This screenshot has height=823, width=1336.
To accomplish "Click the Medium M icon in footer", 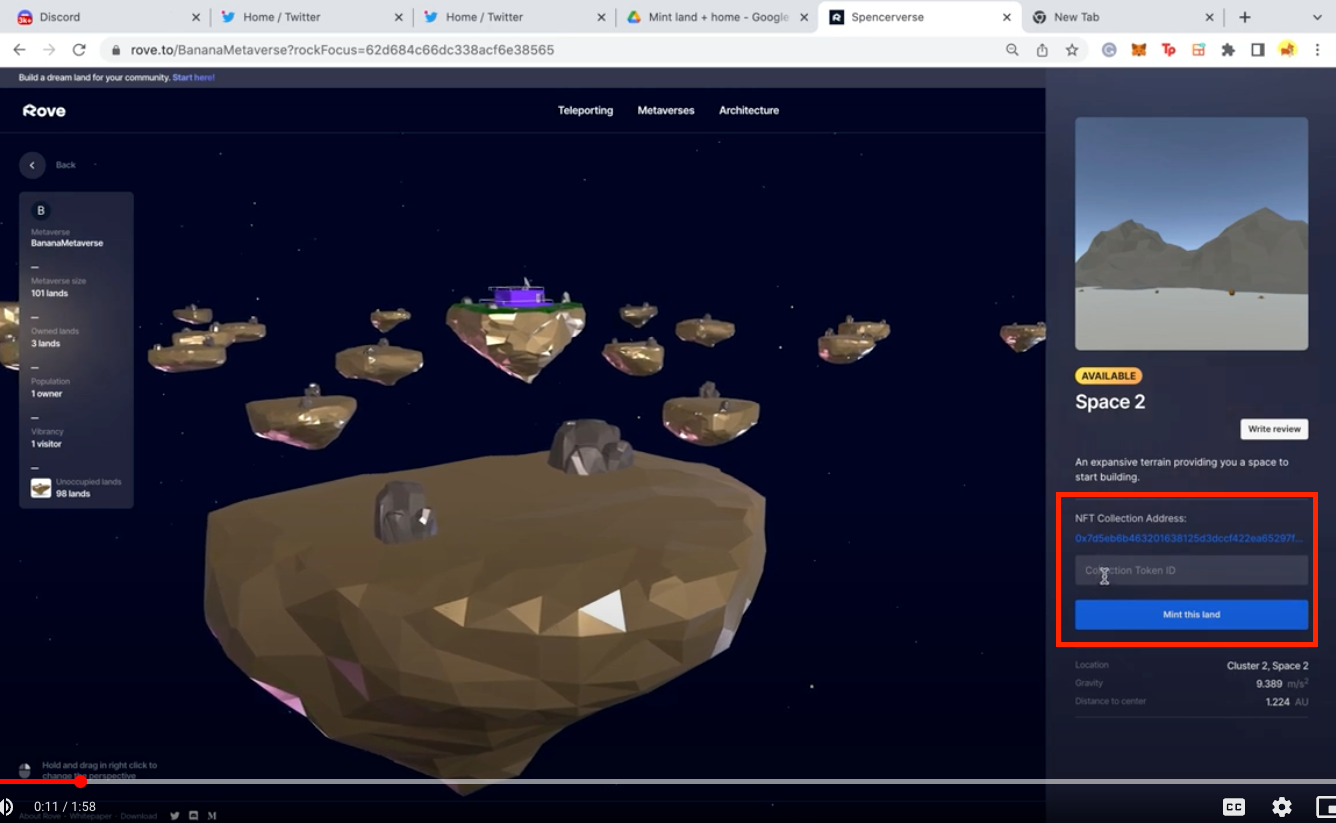I will (212, 816).
